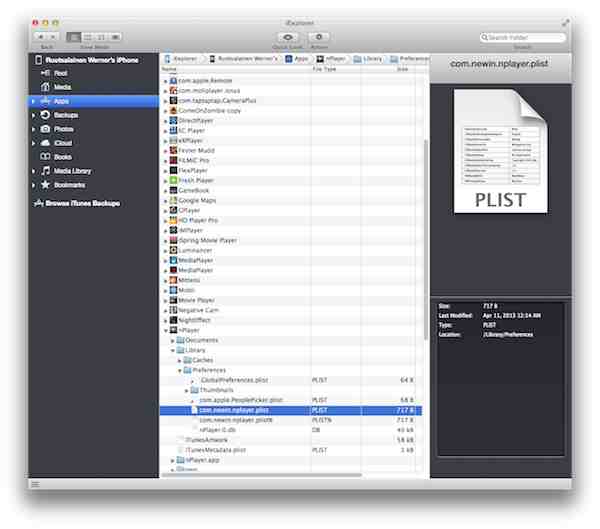Click Browse iTunes Backups

tap(77, 203)
